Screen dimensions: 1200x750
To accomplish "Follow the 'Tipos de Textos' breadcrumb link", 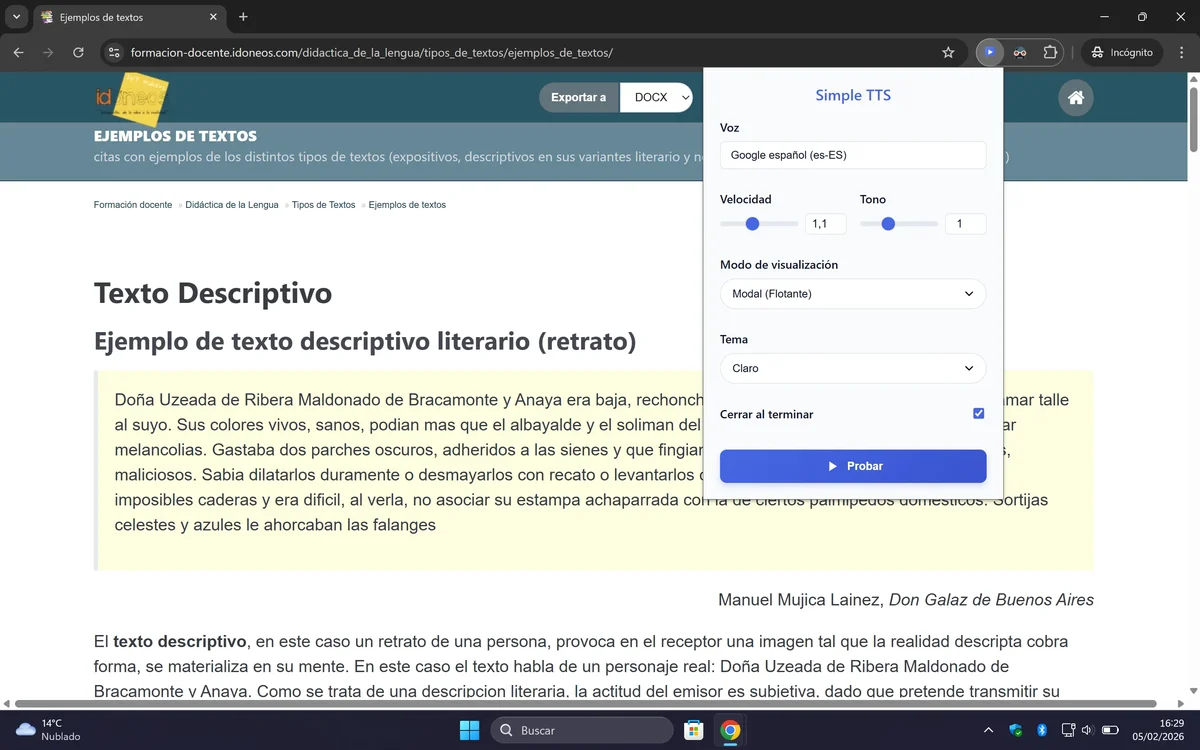I will click(x=322, y=204).
